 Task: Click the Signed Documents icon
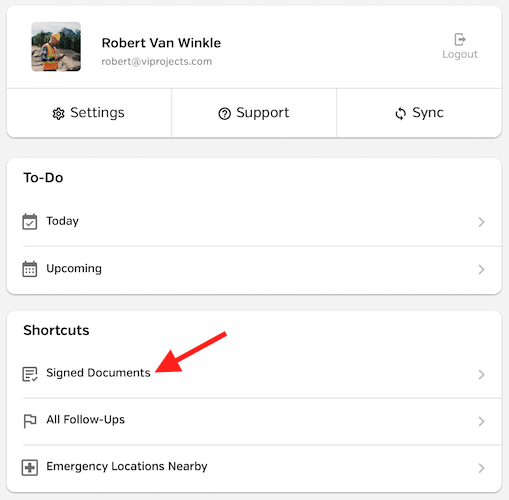(x=30, y=374)
